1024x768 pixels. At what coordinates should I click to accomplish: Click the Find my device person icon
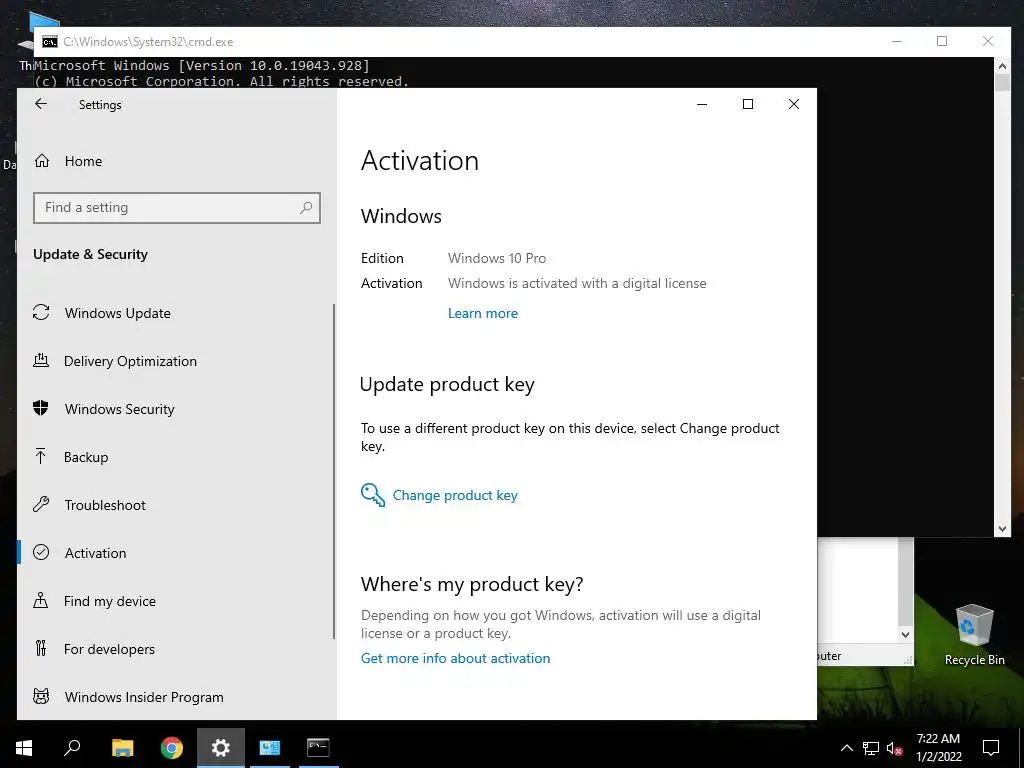coord(40,600)
